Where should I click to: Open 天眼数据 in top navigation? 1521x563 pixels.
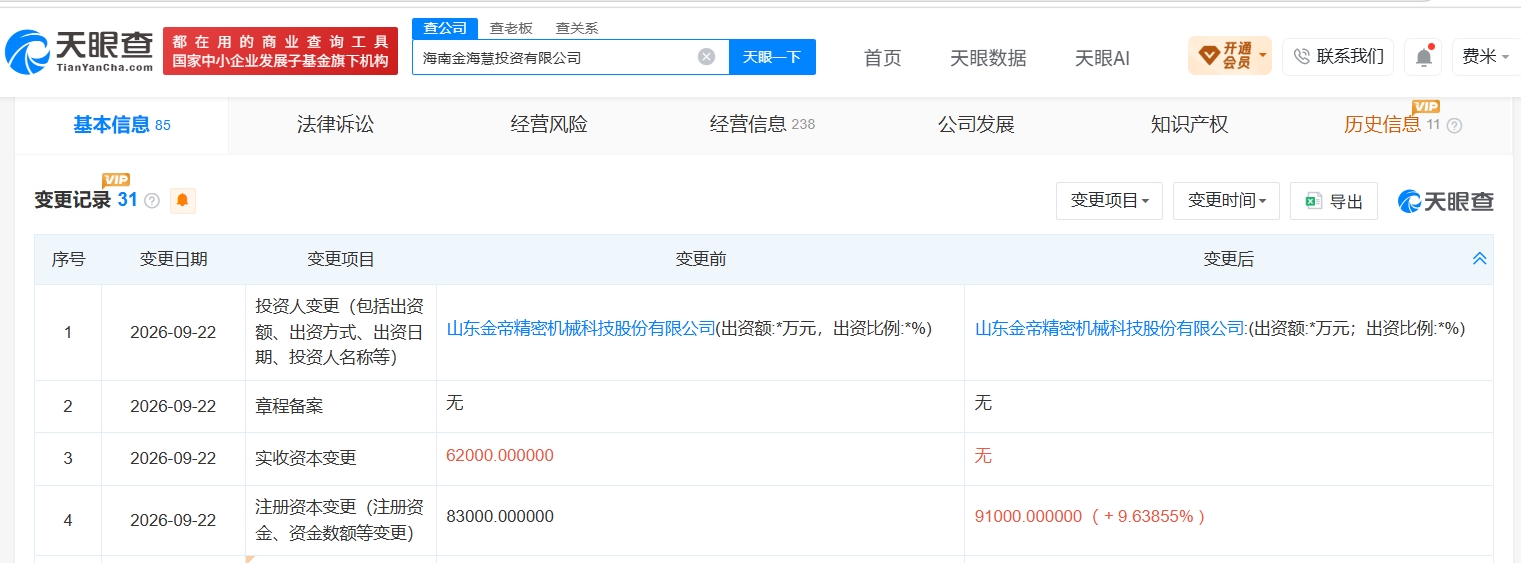tap(988, 58)
